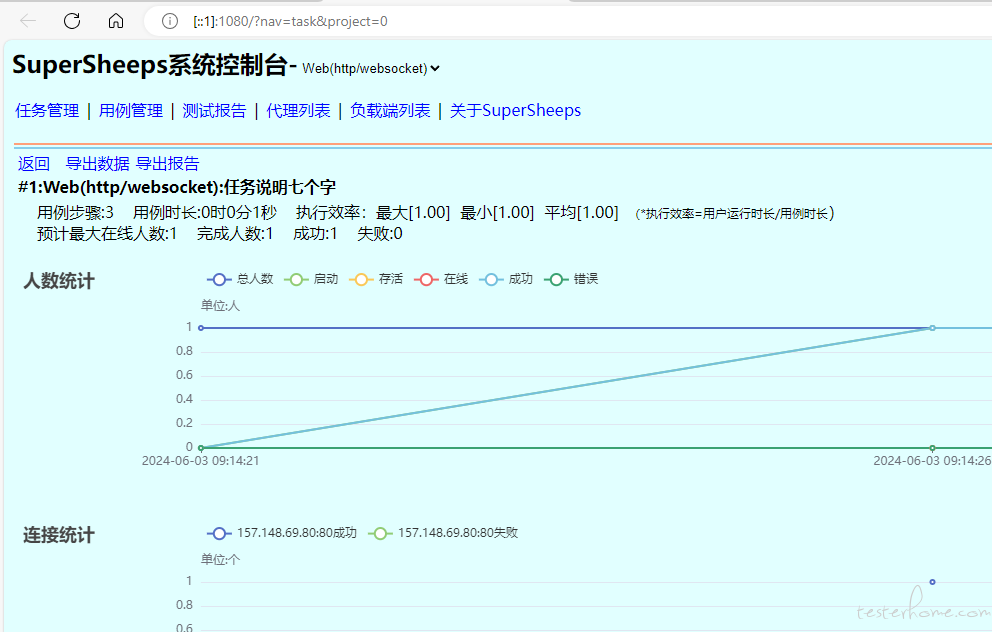Open site information icon in address bar

(x=170, y=21)
